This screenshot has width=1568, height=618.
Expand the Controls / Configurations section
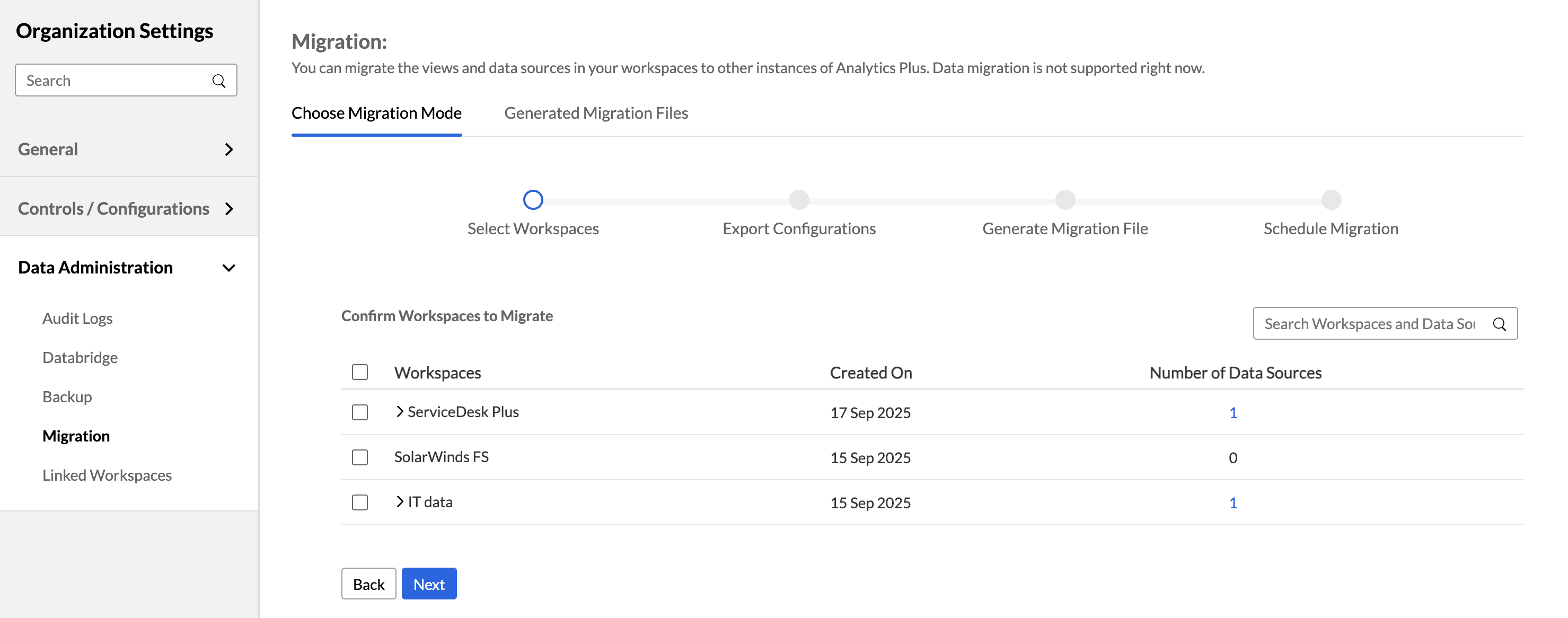click(x=229, y=209)
